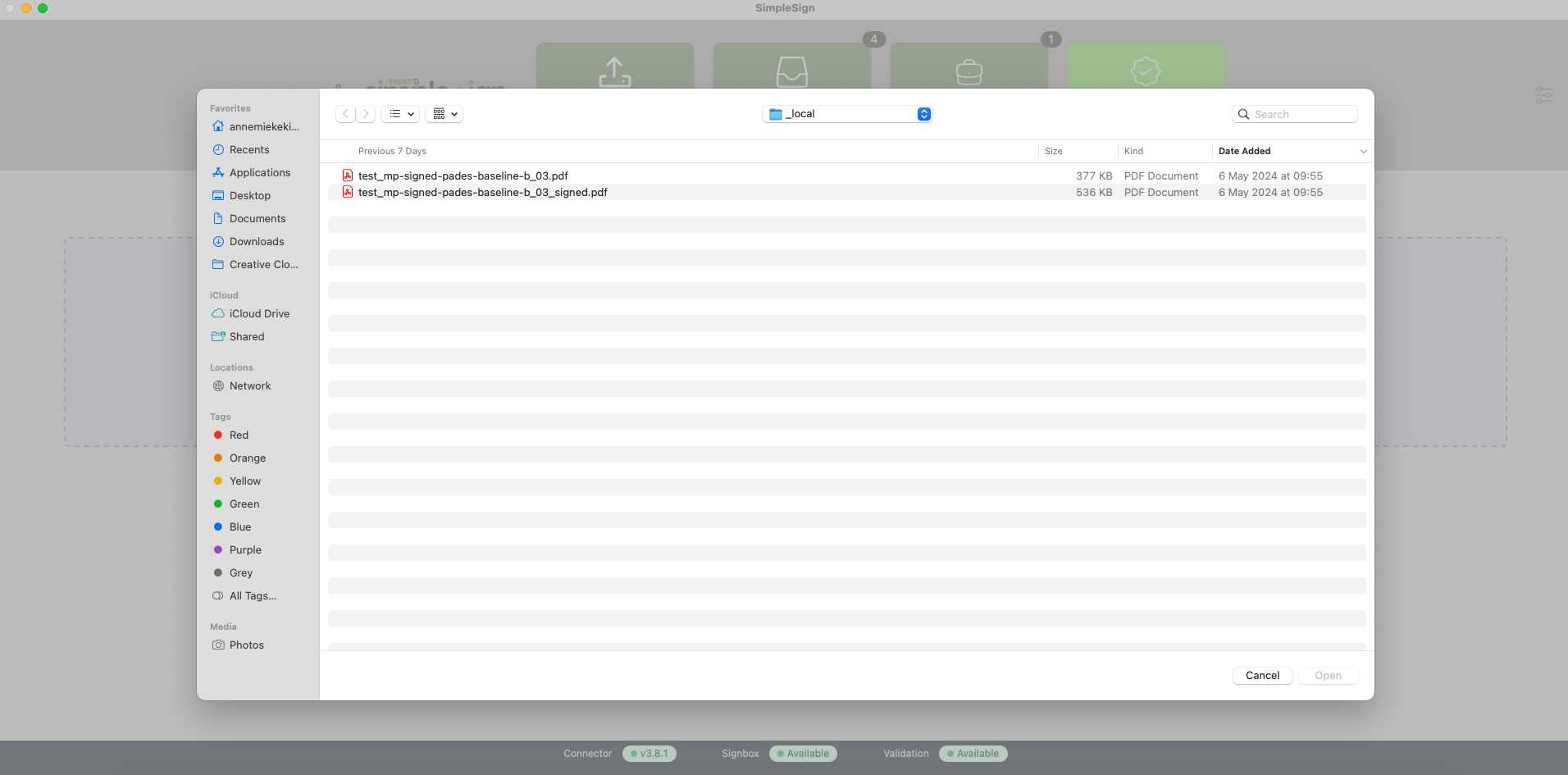Click Signbox Available status badge
This screenshot has width=1568, height=775.
click(803, 754)
